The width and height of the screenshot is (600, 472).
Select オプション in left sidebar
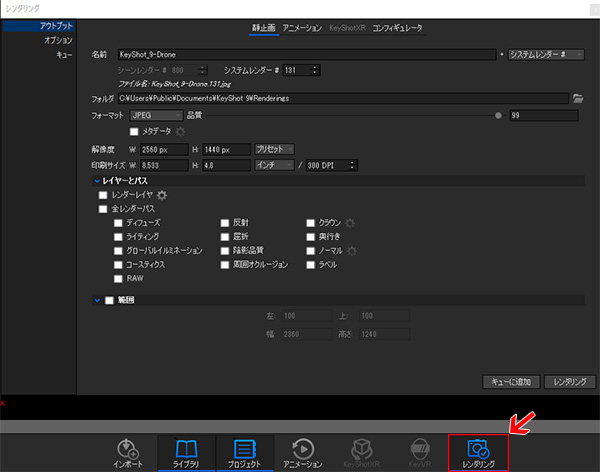pyautogui.click(x=57, y=39)
